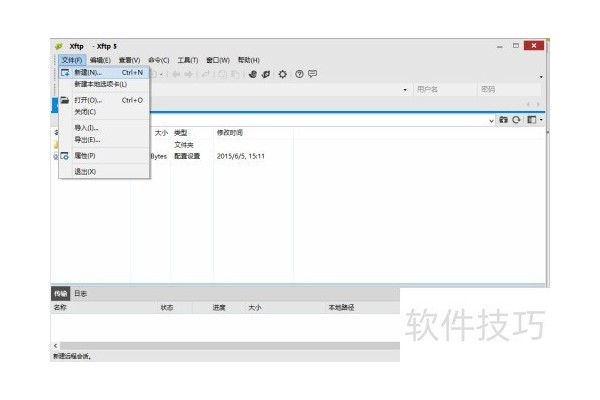Choose 新建本地选项卡(L) in the File menu
The width and height of the screenshot is (600, 400).
[100, 84]
